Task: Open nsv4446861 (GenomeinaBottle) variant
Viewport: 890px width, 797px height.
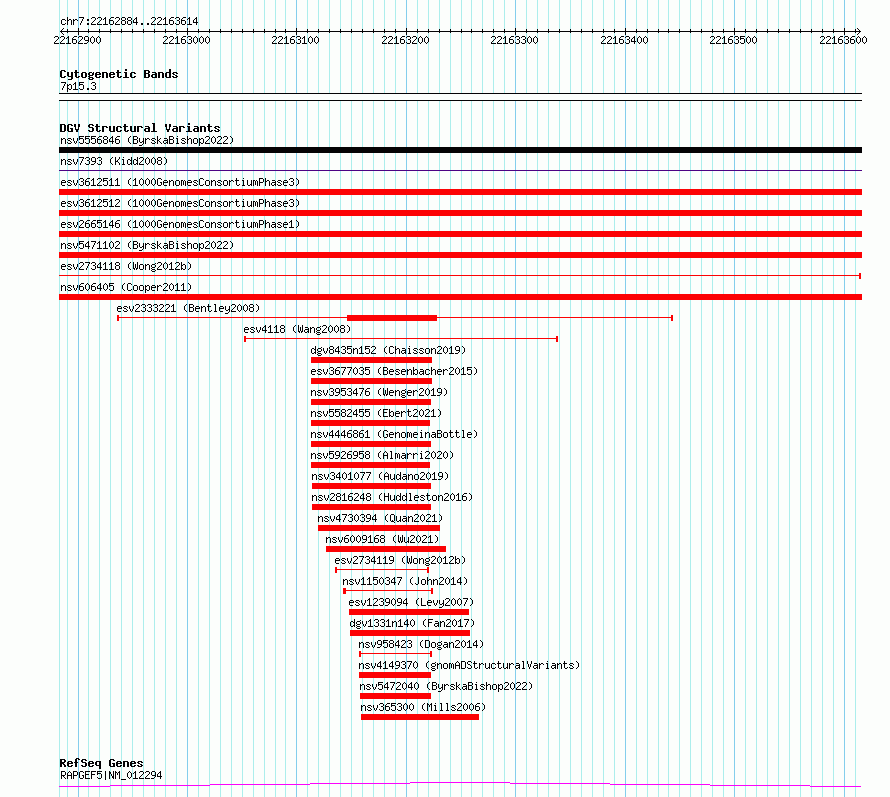Action: [394, 434]
